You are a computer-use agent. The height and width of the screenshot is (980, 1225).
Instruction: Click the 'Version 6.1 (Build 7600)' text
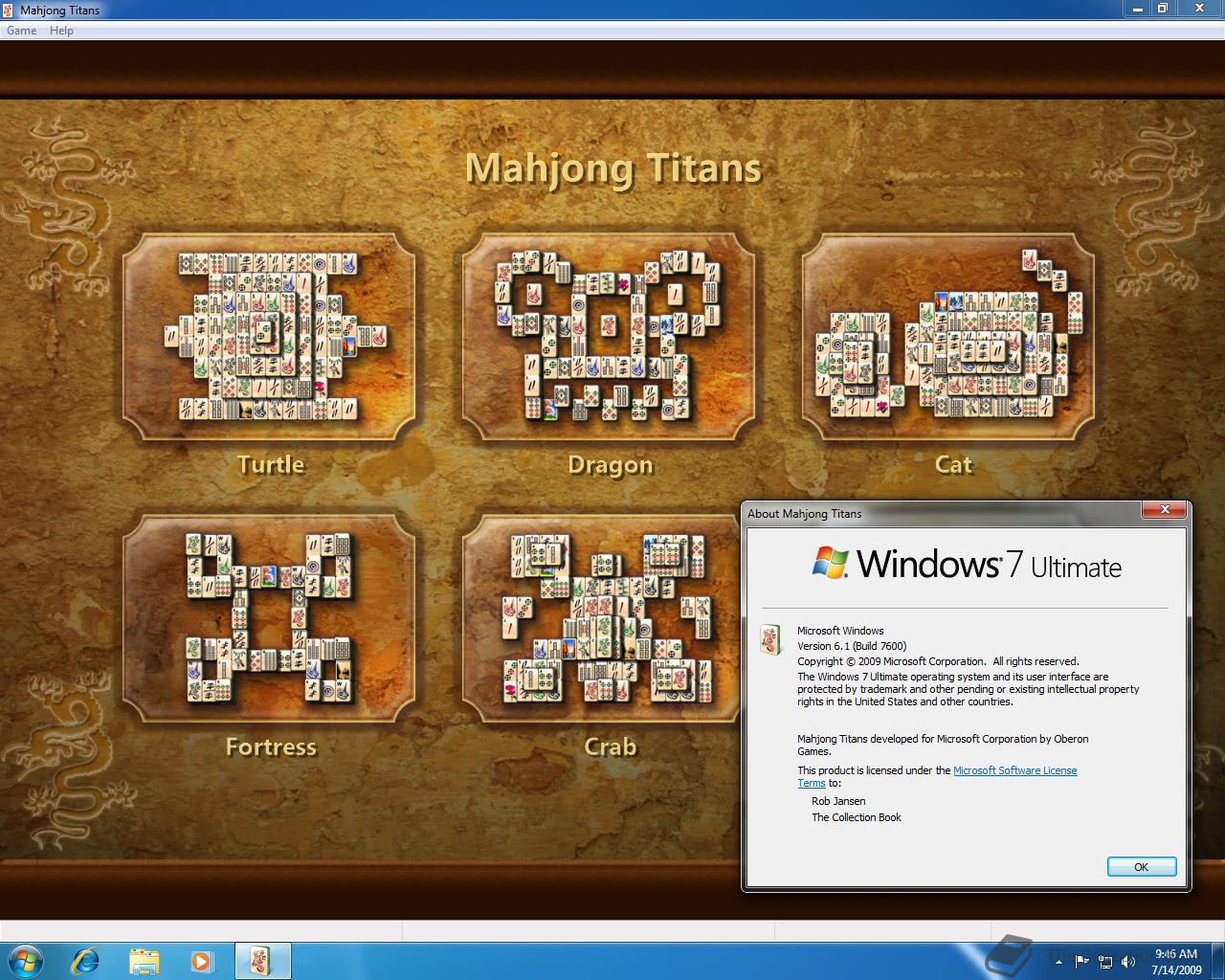[x=852, y=646]
